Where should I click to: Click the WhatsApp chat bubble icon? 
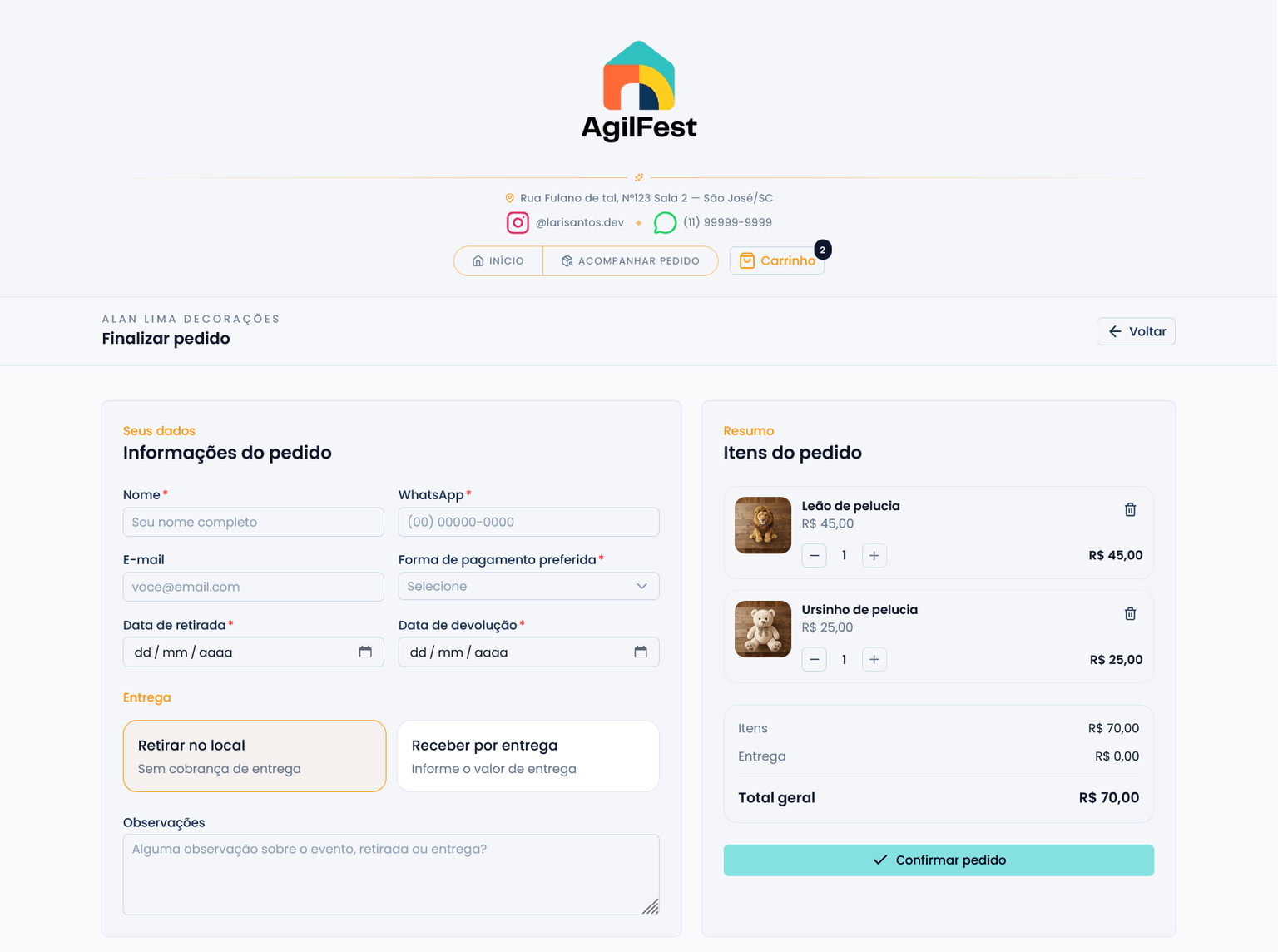coord(665,223)
